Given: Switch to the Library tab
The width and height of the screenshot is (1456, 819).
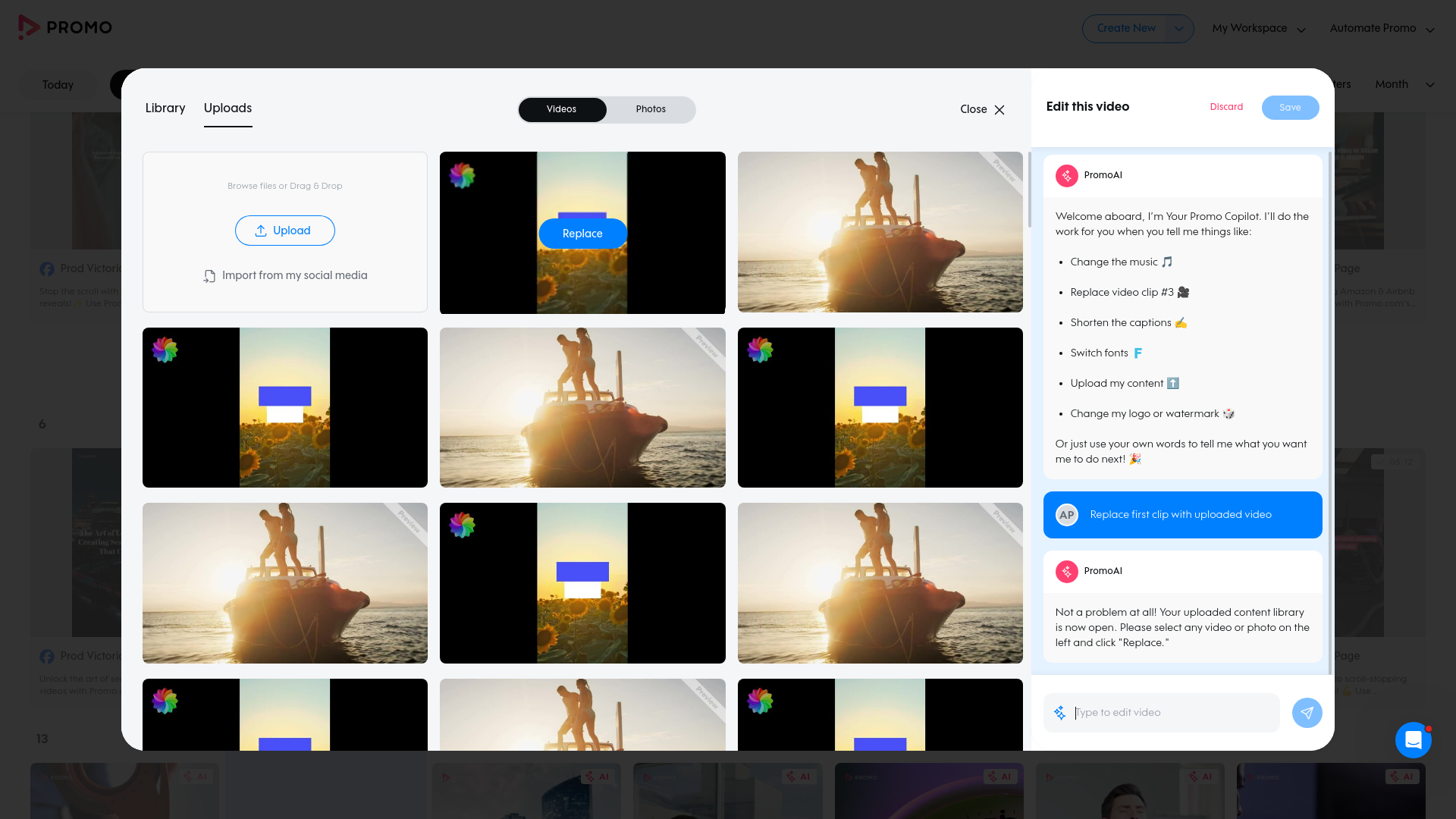Looking at the screenshot, I should point(165,108).
